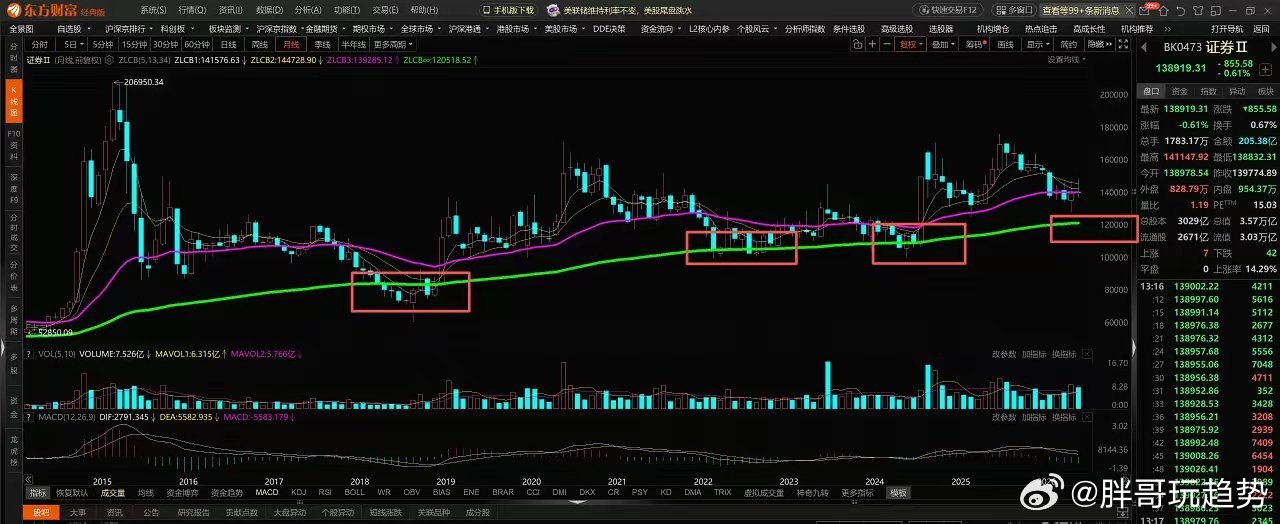Click 手机版下载 button
1280x524 pixels.
508,9
